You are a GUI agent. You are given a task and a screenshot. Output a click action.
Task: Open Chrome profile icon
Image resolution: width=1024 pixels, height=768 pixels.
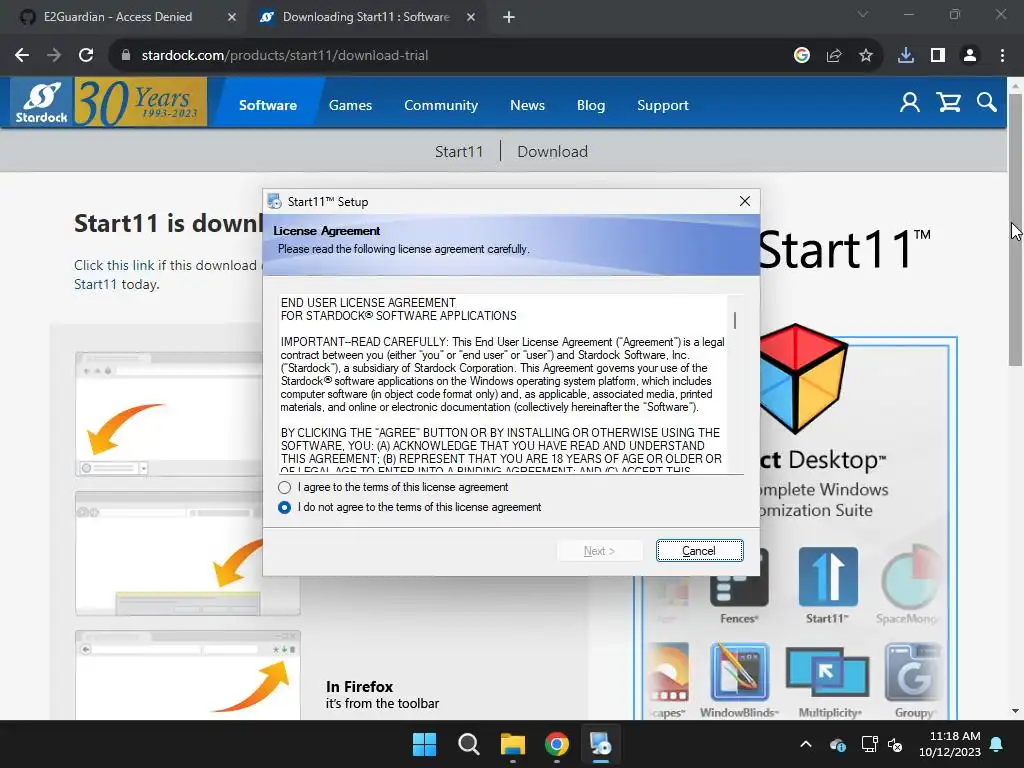(970, 56)
